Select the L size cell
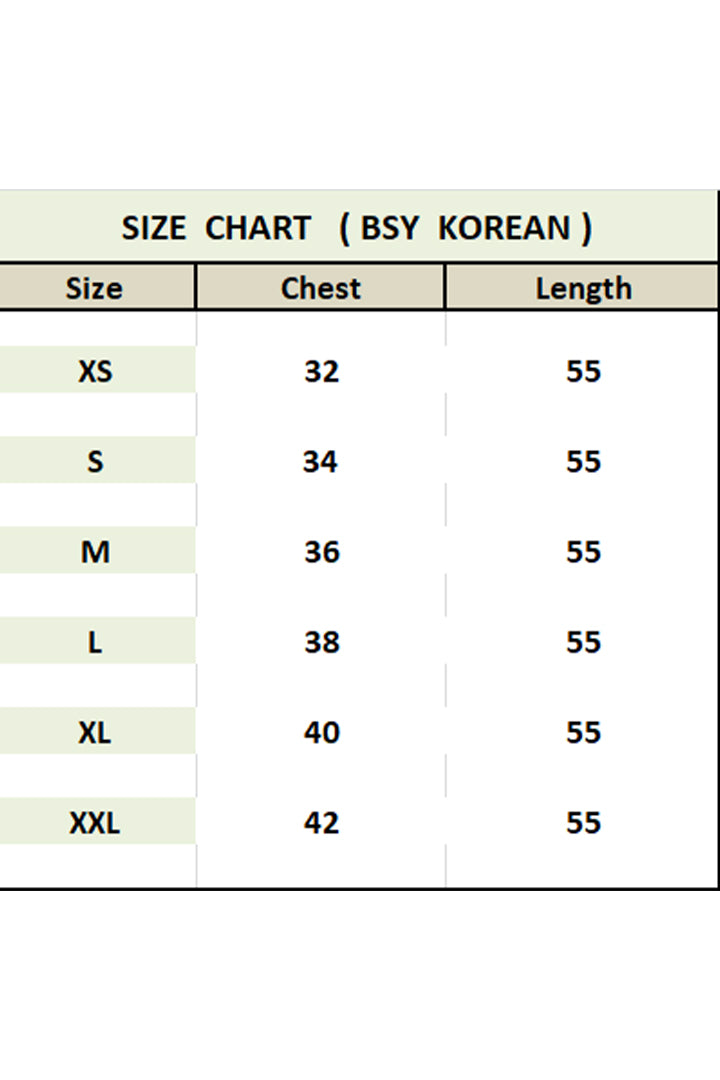 [95, 641]
